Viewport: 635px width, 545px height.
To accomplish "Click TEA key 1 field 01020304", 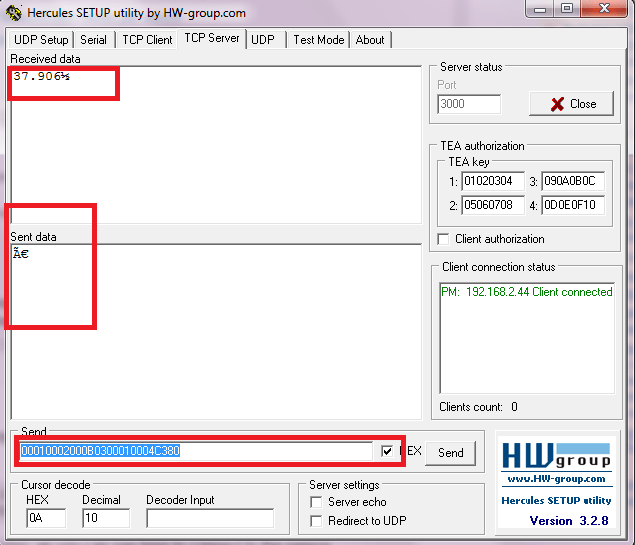I will 493,181.
